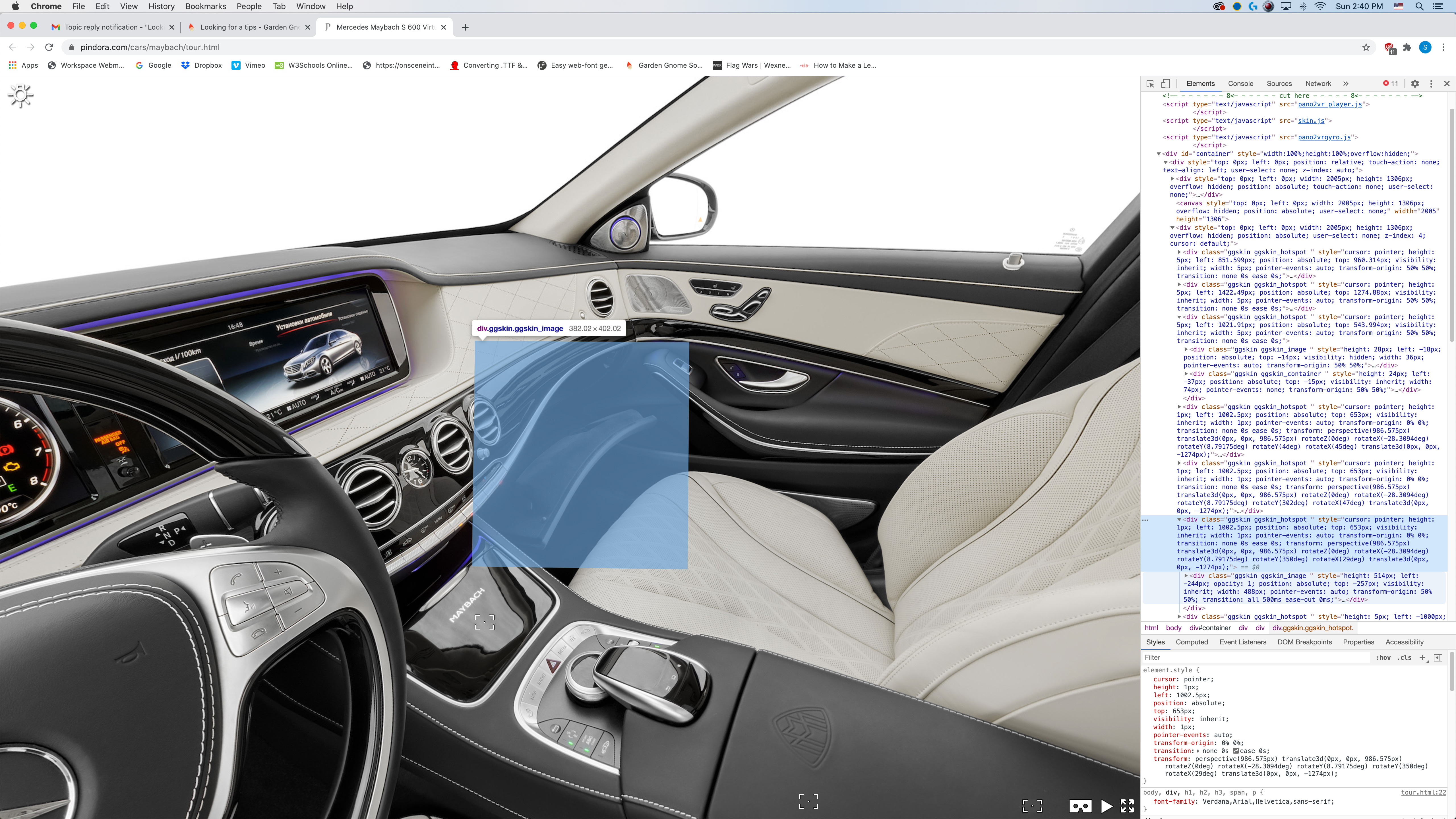Activate the DevTools element inspect picker
The height and width of the screenshot is (819, 1456).
coord(1150,84)
